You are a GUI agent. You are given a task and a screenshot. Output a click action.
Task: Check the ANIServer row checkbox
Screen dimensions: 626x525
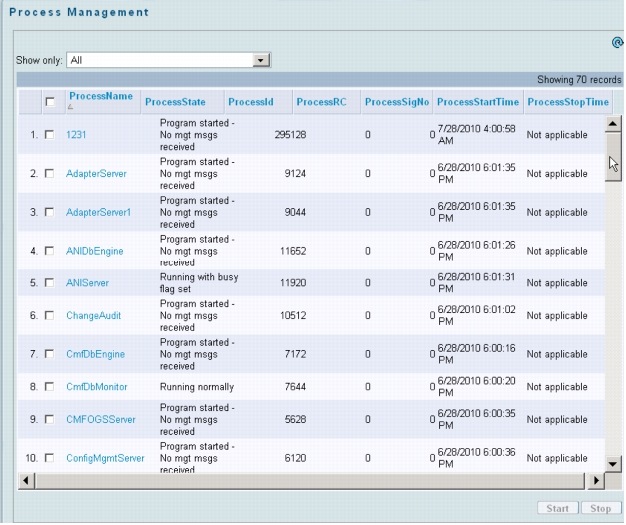pyautogui.click(x=50, y=283)
